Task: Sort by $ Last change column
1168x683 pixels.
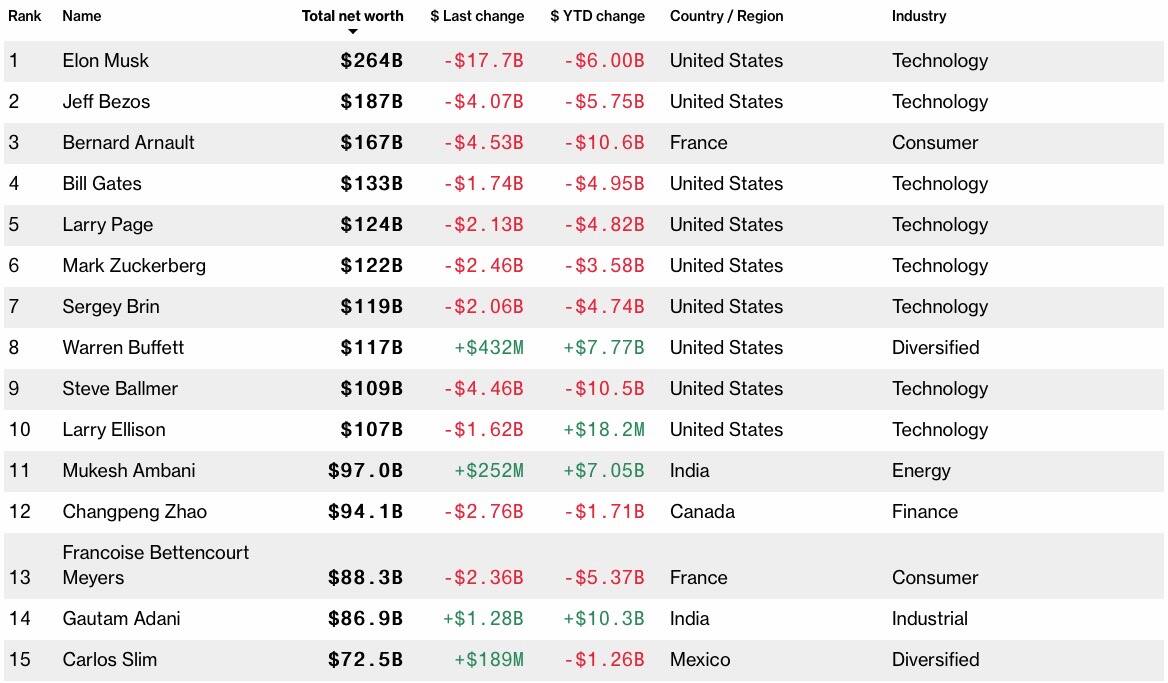Action: pos(477,16)
